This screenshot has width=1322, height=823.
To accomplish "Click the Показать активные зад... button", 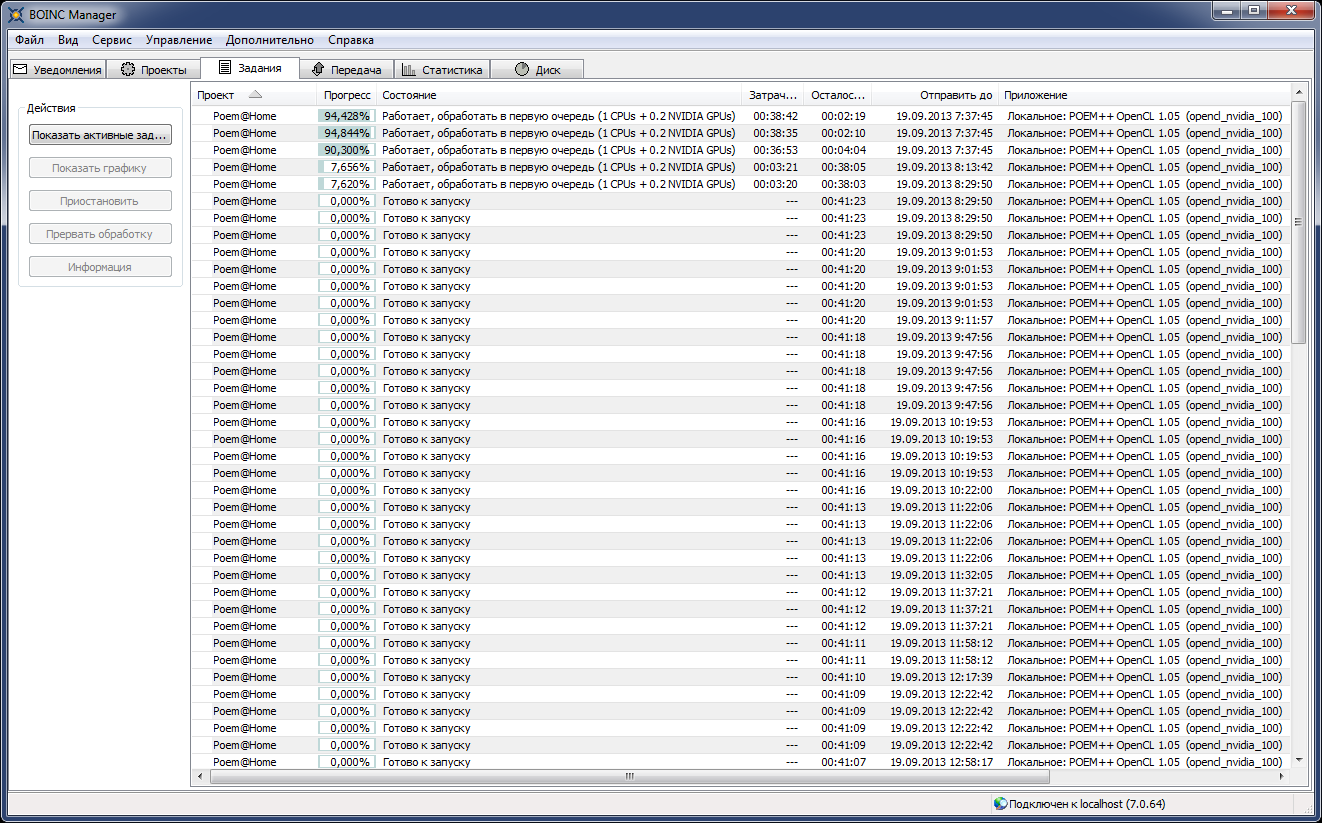I will pyautogui.click(x=100, y=135).
